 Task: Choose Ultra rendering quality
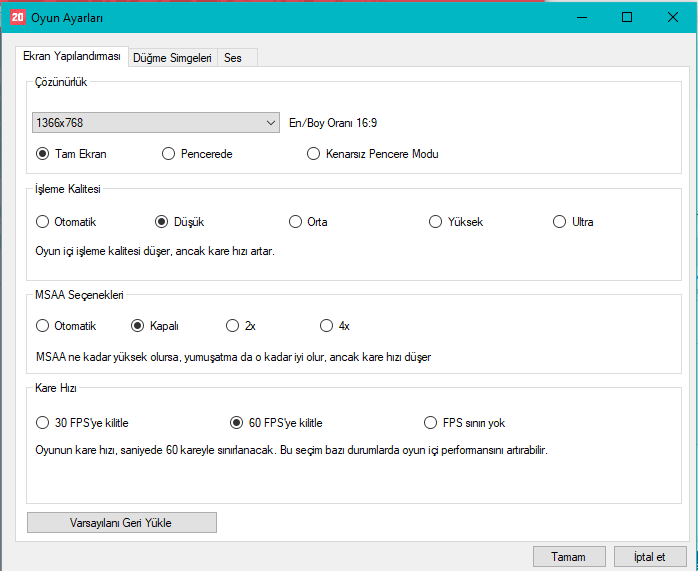(573, 222)
